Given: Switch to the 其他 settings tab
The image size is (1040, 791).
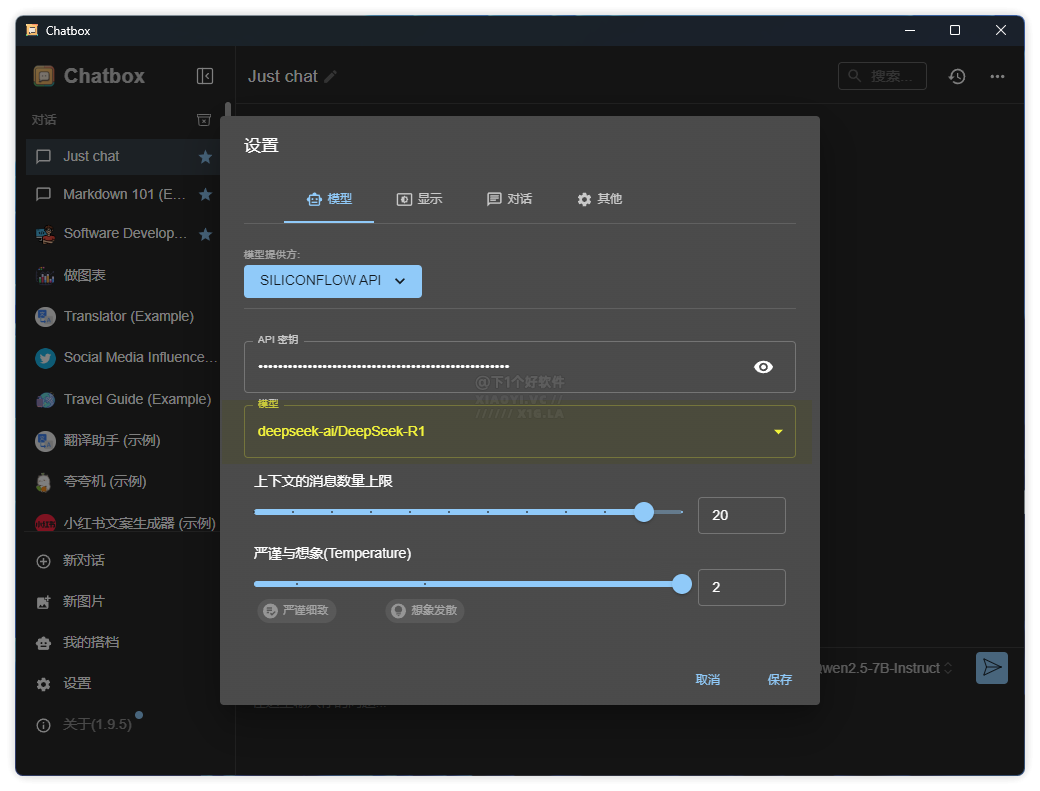Looking at the screenshot, I should tap(599, 199).
